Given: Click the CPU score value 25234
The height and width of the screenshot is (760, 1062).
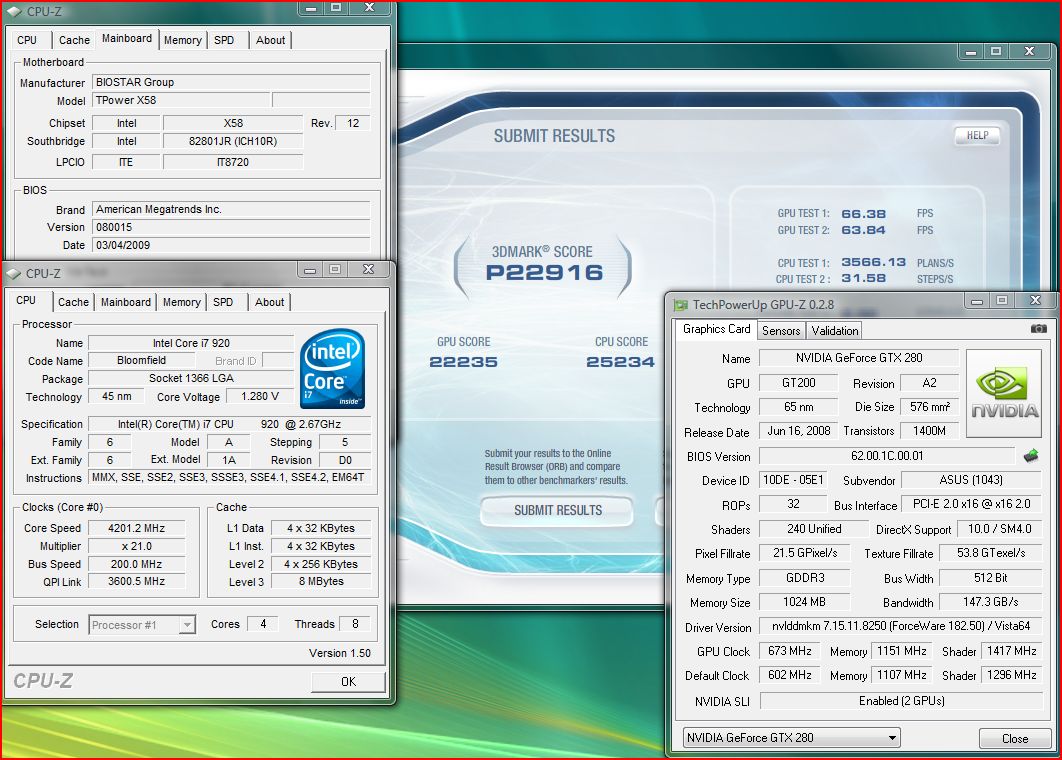Looking at the screenshot, I should click(620, 362).
